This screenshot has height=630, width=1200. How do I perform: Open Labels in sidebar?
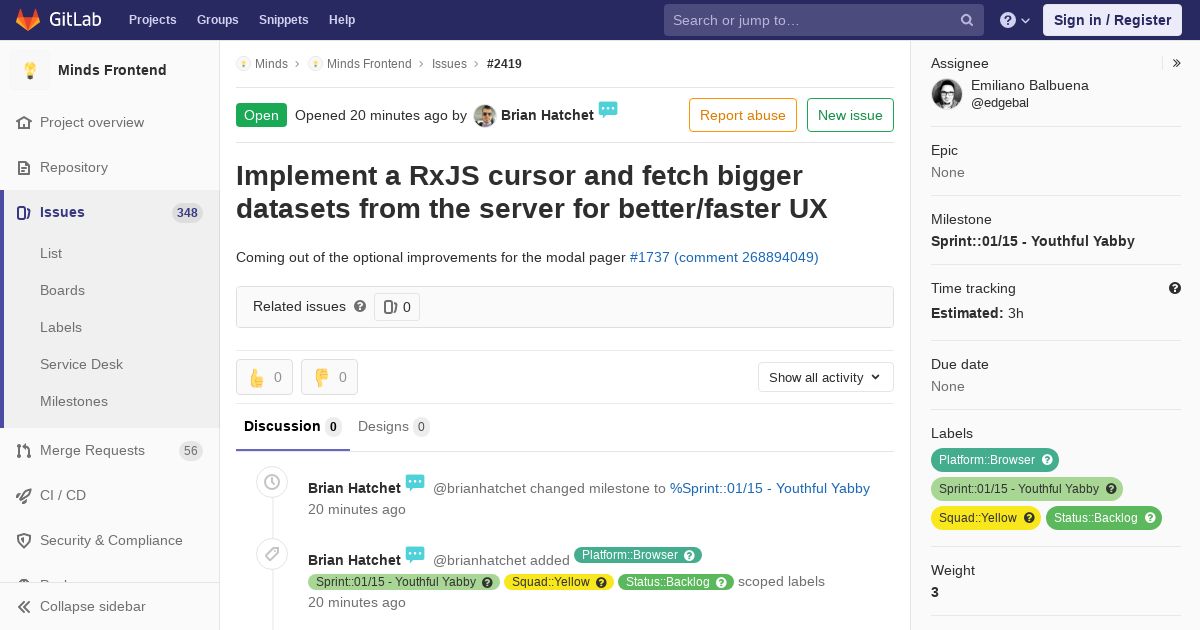pos(61,327)
